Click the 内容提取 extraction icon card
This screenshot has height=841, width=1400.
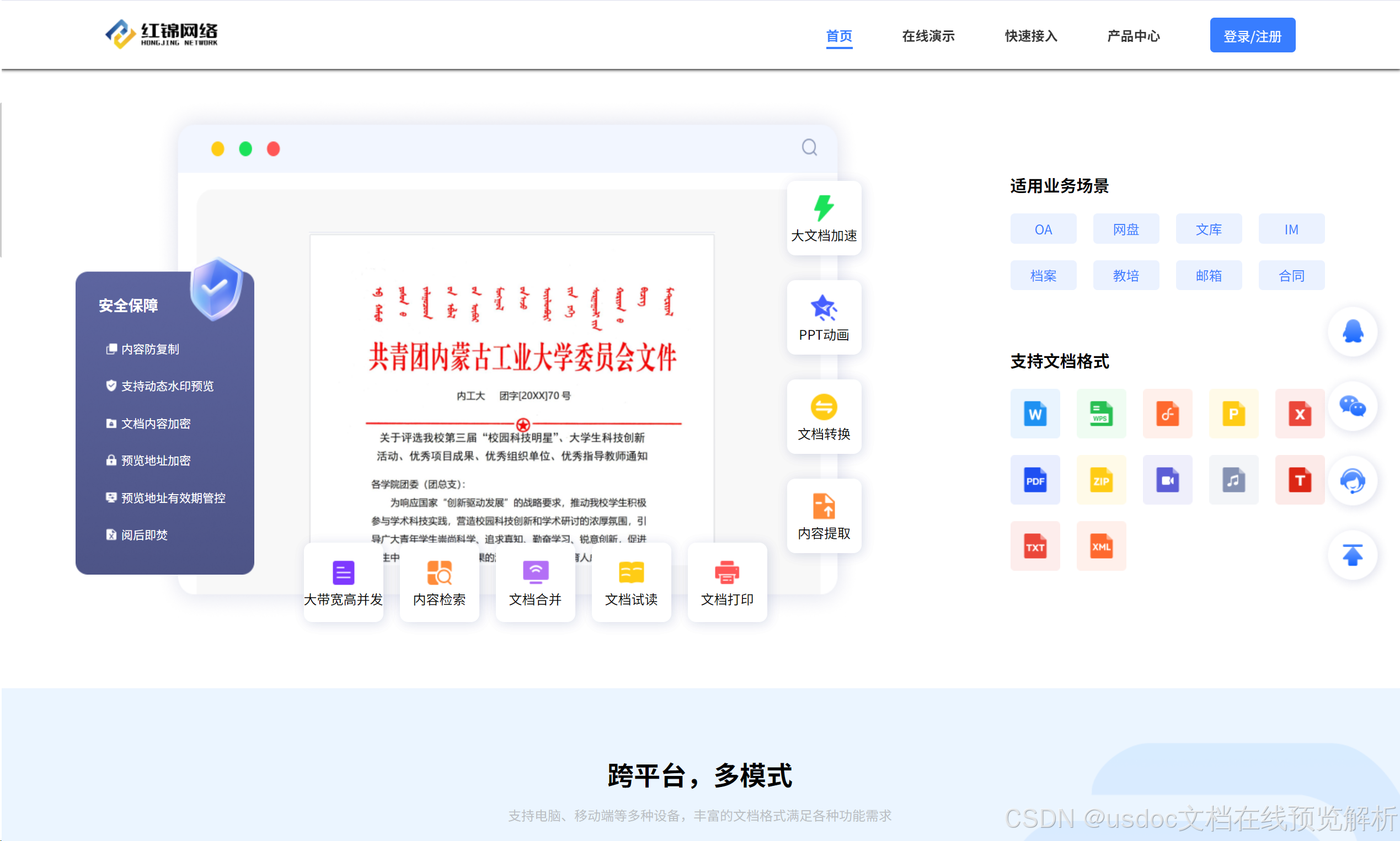click(x=824, y=516)
